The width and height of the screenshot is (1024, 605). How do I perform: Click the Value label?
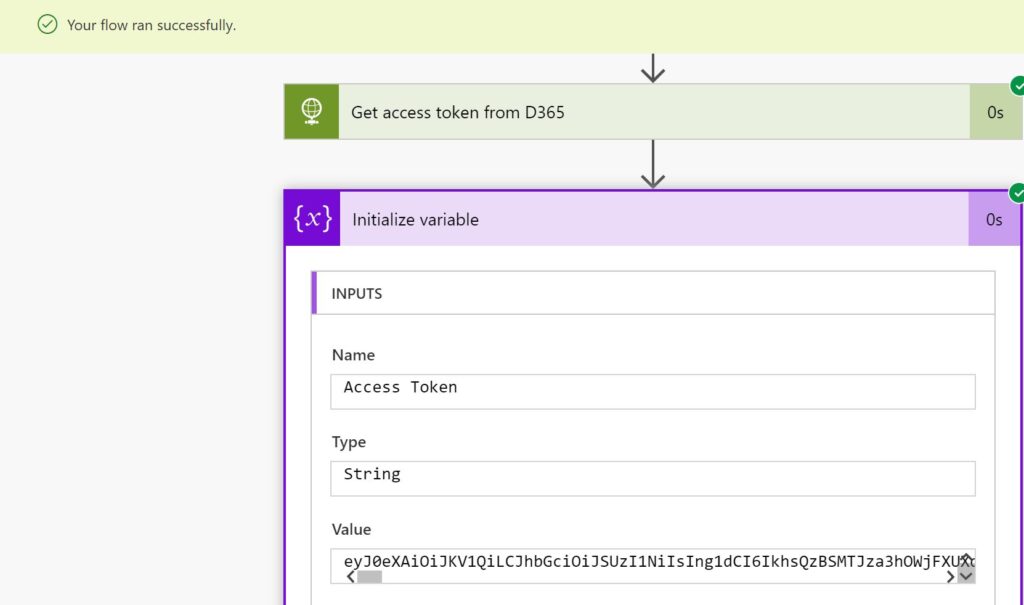click(x=351, y=529)
